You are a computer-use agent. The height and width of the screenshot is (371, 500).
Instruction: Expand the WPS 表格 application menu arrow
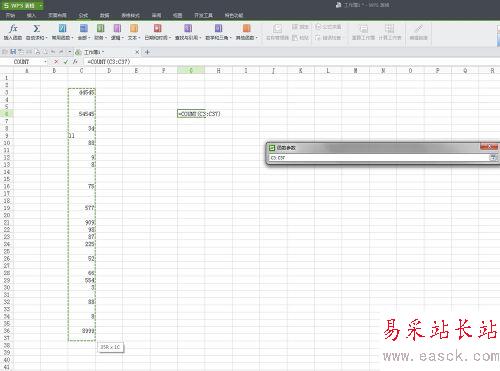pyautogui.click(x=41, y=5)
